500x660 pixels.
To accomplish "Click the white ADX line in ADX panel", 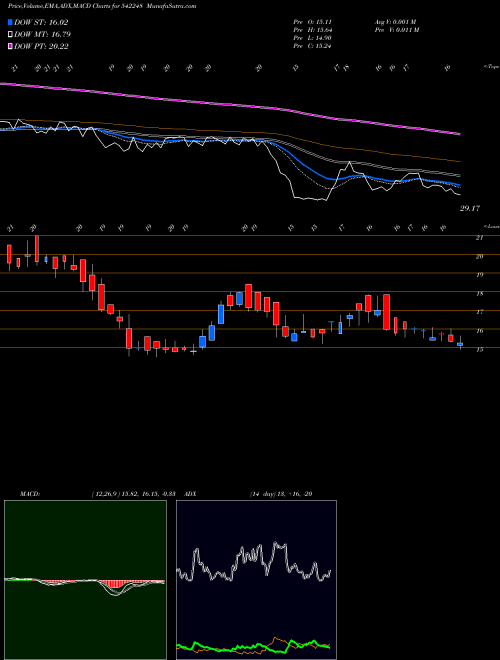I will (253, 562).
